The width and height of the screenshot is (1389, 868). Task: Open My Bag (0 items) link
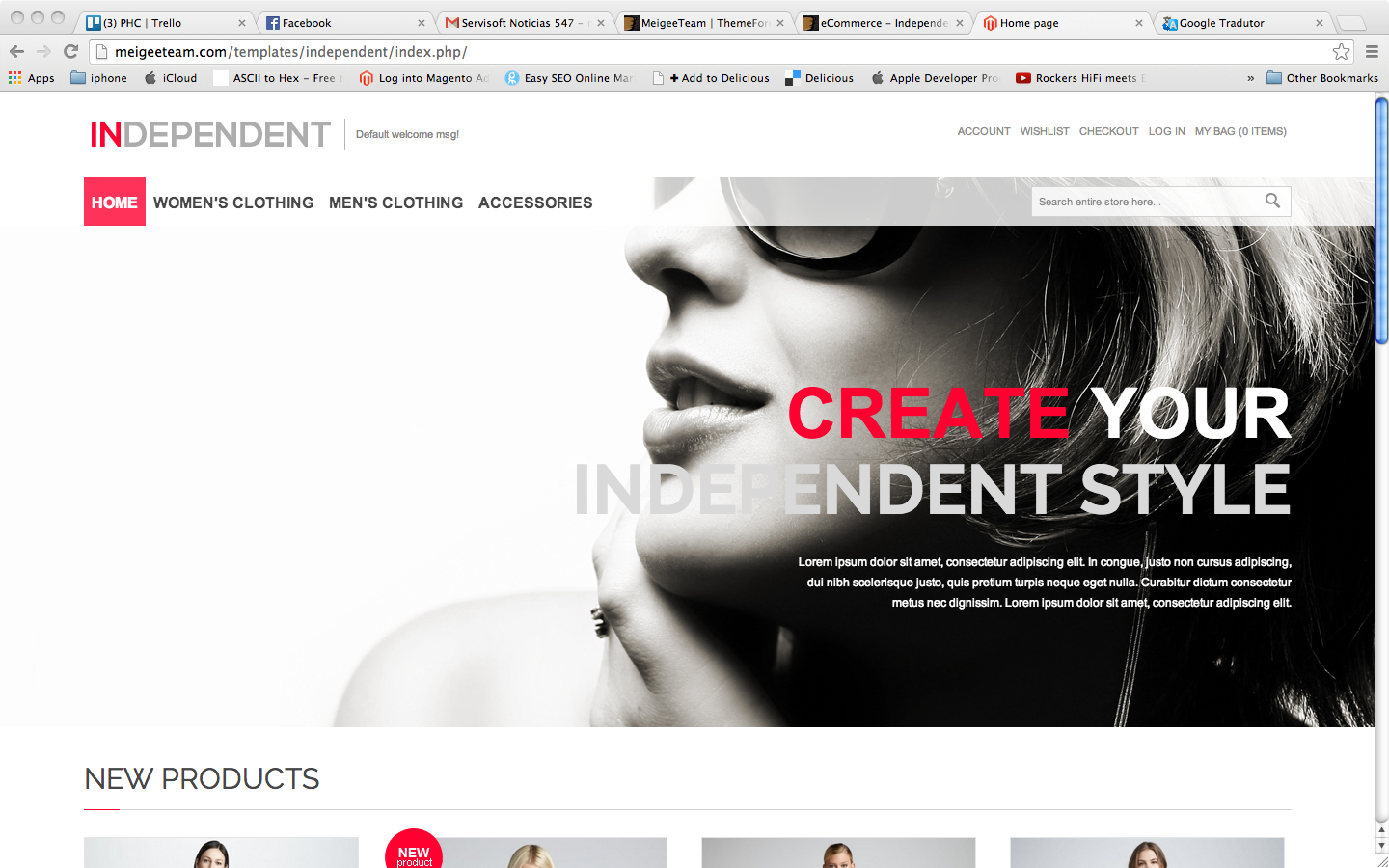[1239, 131]
